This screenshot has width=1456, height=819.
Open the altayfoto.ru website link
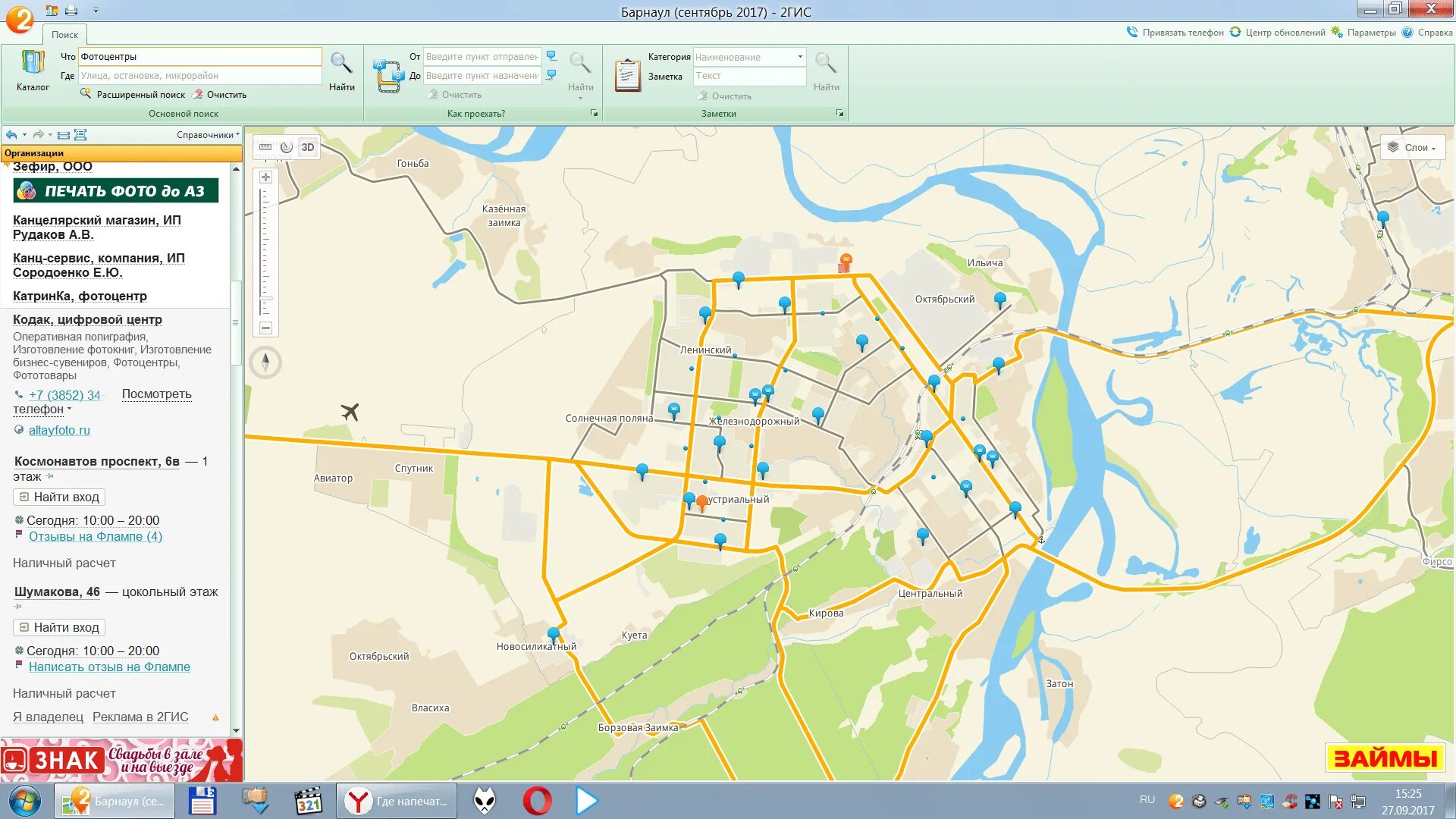click(59, 430)
